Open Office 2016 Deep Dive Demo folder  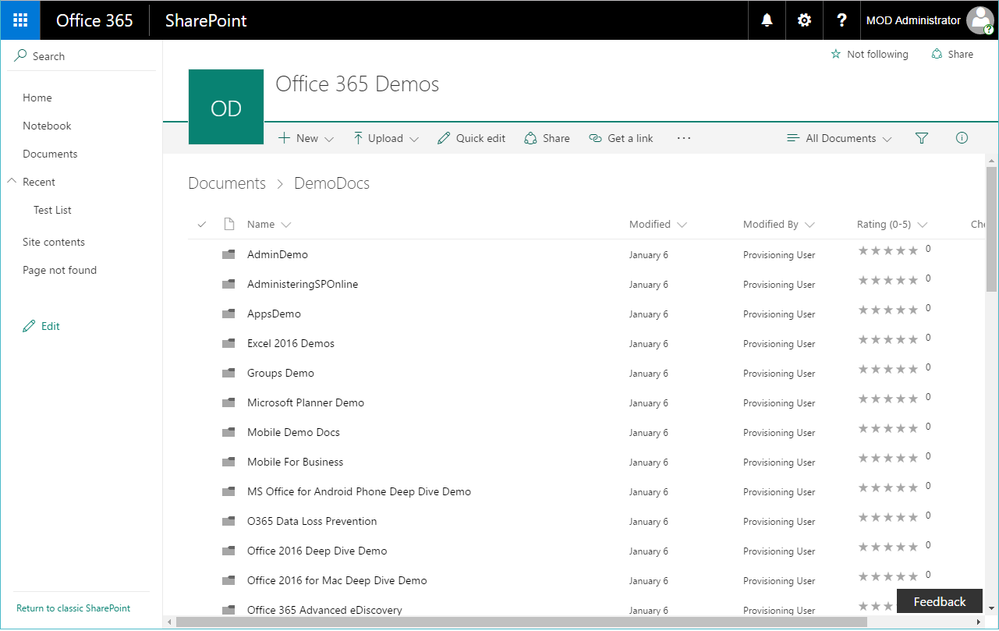[317, 550]
